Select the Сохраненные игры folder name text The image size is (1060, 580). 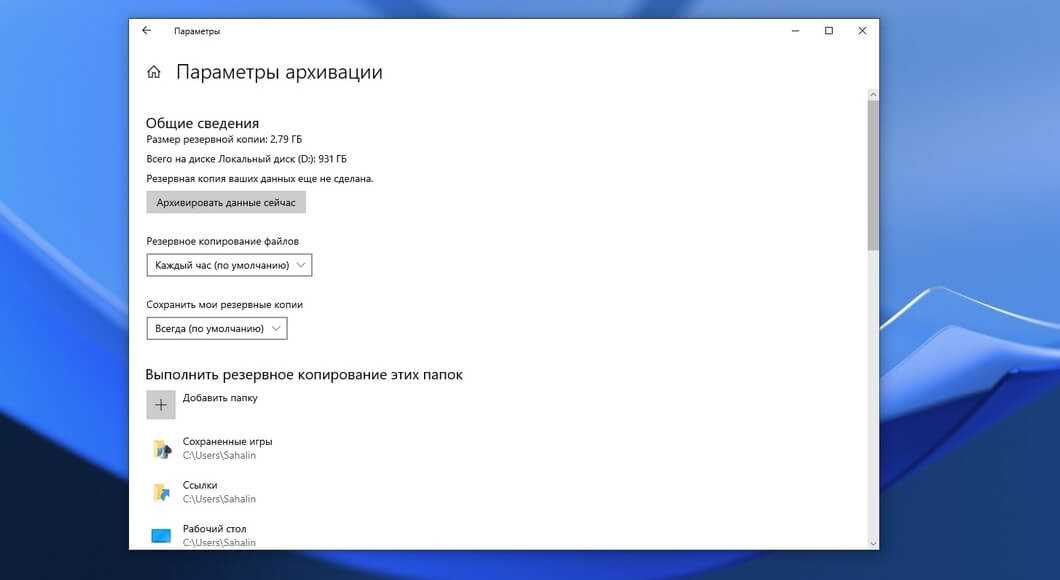tap(227, 441)
